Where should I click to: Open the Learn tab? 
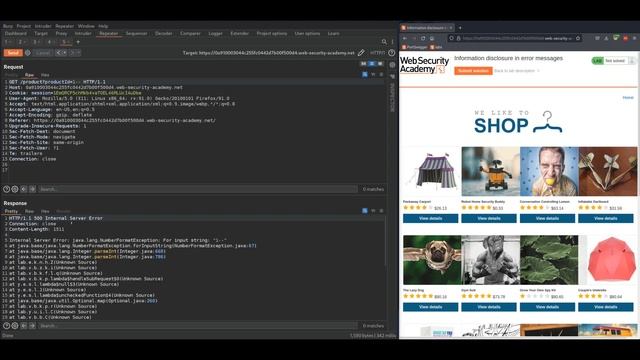pos(333,33)
